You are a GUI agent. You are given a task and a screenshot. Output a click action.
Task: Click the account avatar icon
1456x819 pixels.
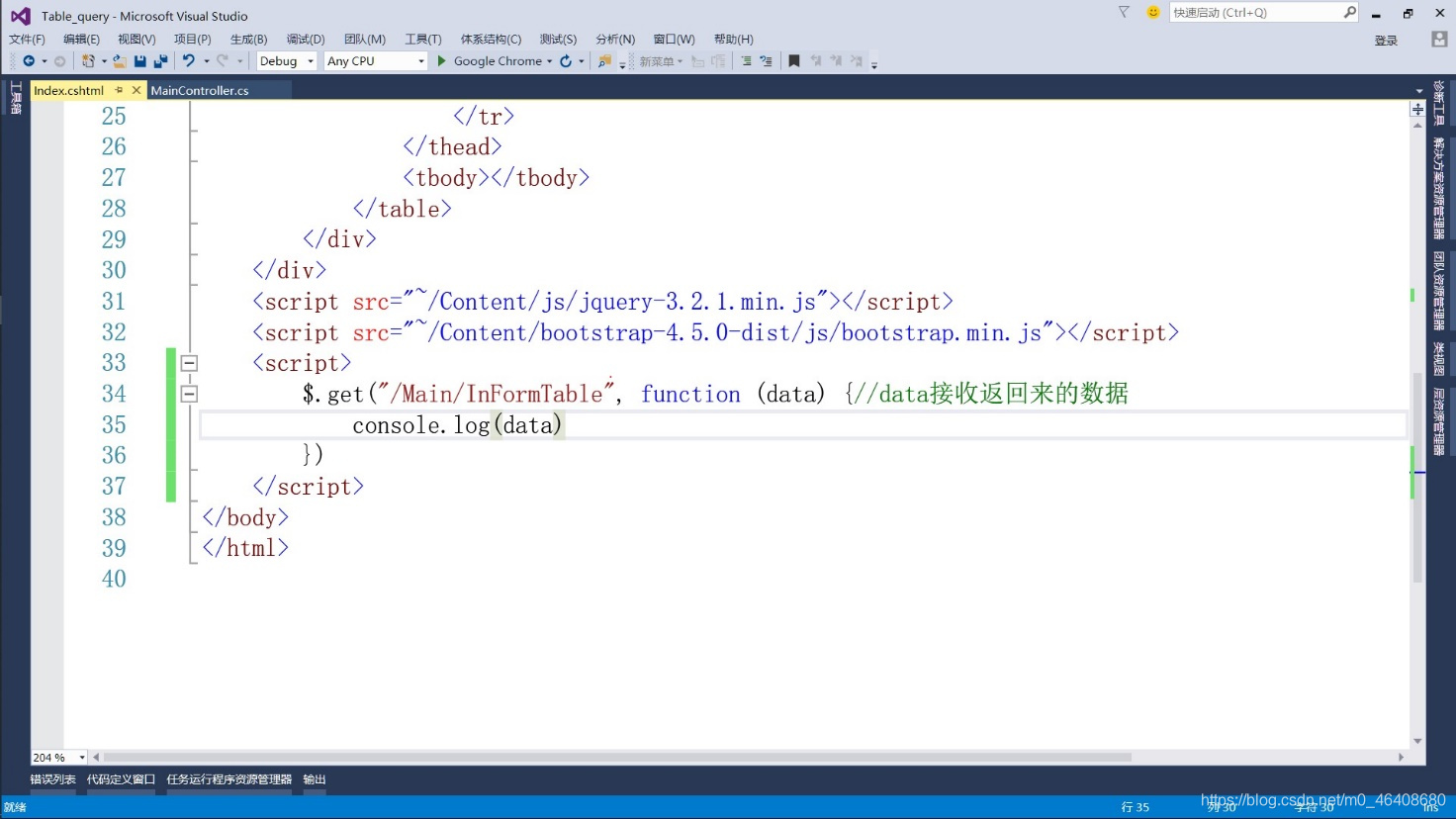tap(1439, 39)
